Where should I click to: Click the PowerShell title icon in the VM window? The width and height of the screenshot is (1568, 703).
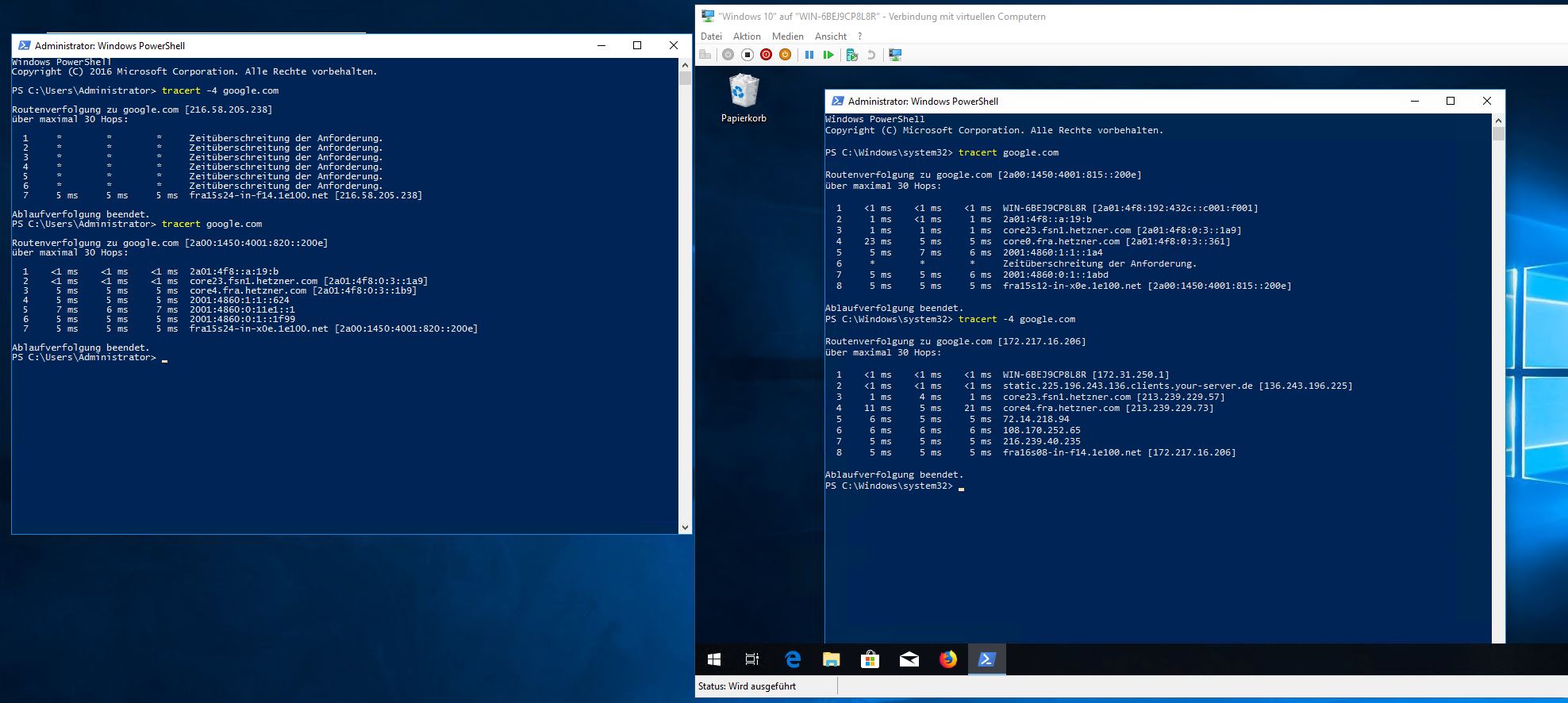point(837,101)
